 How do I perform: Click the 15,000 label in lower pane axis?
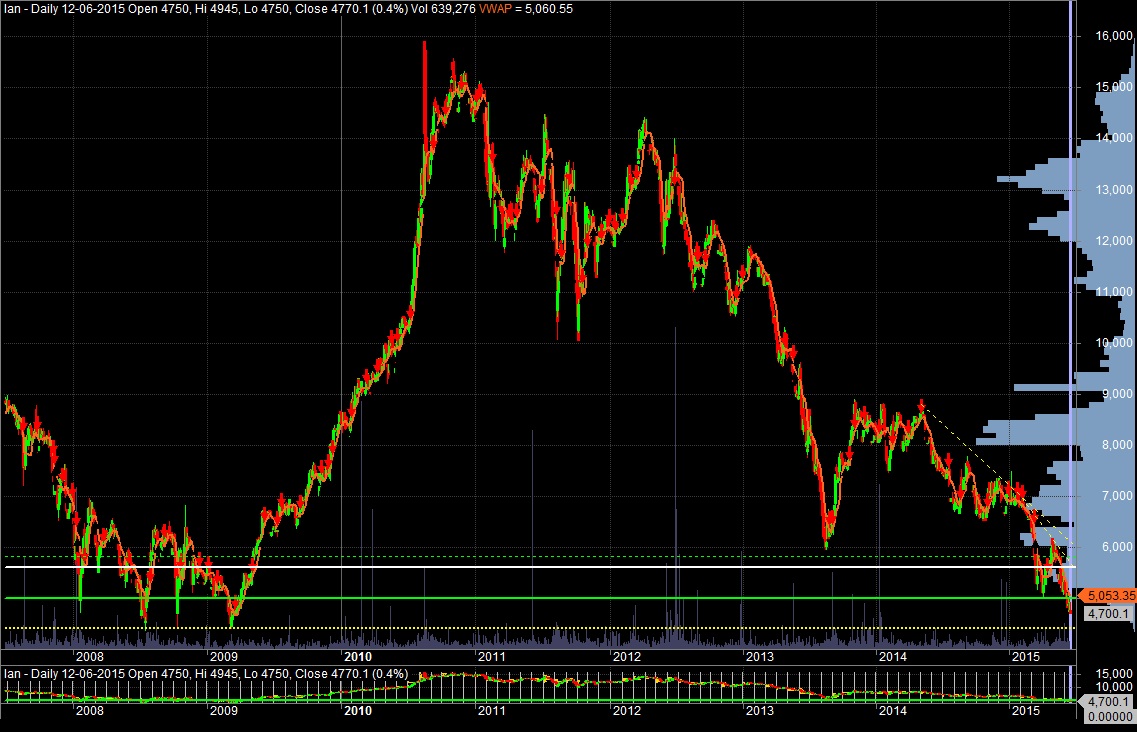tap(1112, 673)
